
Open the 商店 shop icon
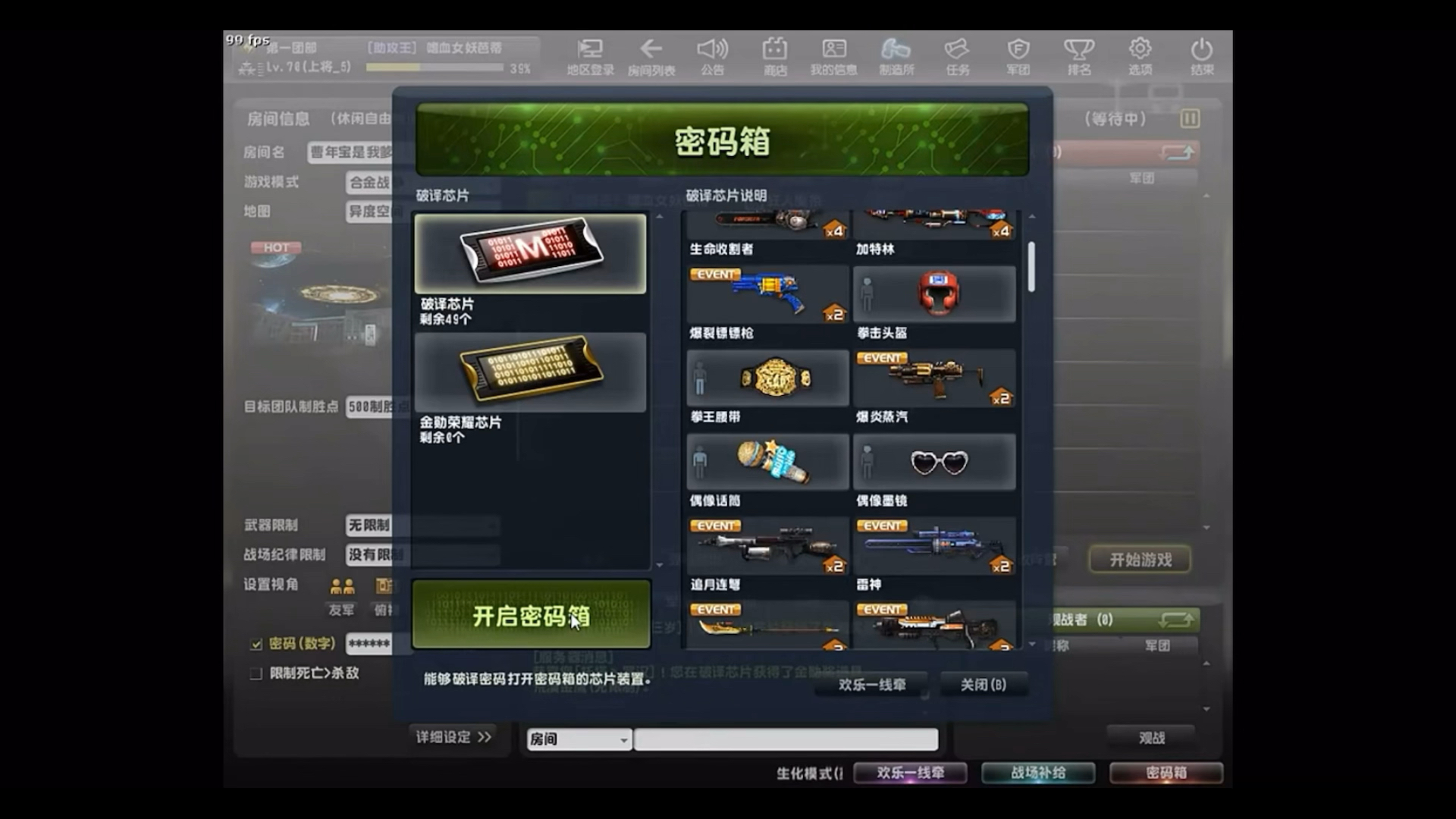pos(774,57)
